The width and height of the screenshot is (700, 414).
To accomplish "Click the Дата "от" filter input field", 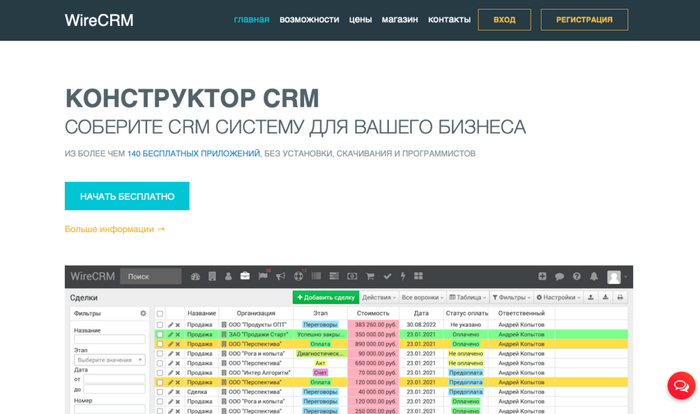I will [114, 379].
